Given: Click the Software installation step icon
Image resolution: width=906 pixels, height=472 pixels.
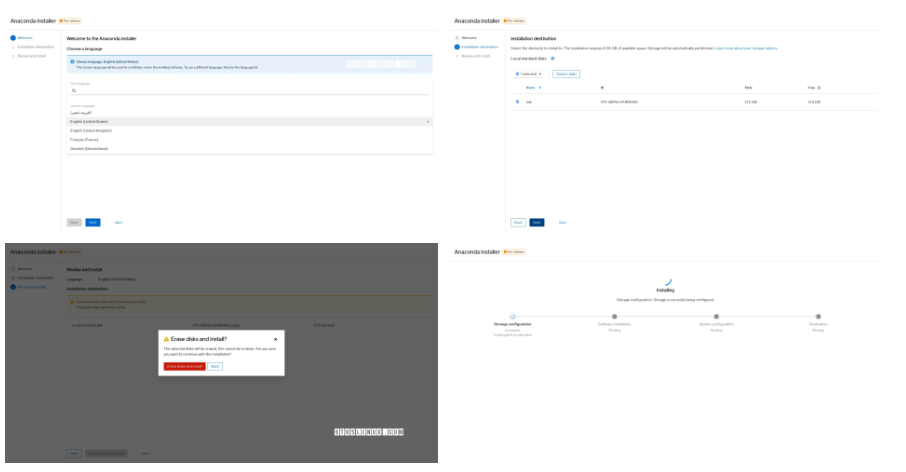Looking at the screenshot, I should (614, 316).
